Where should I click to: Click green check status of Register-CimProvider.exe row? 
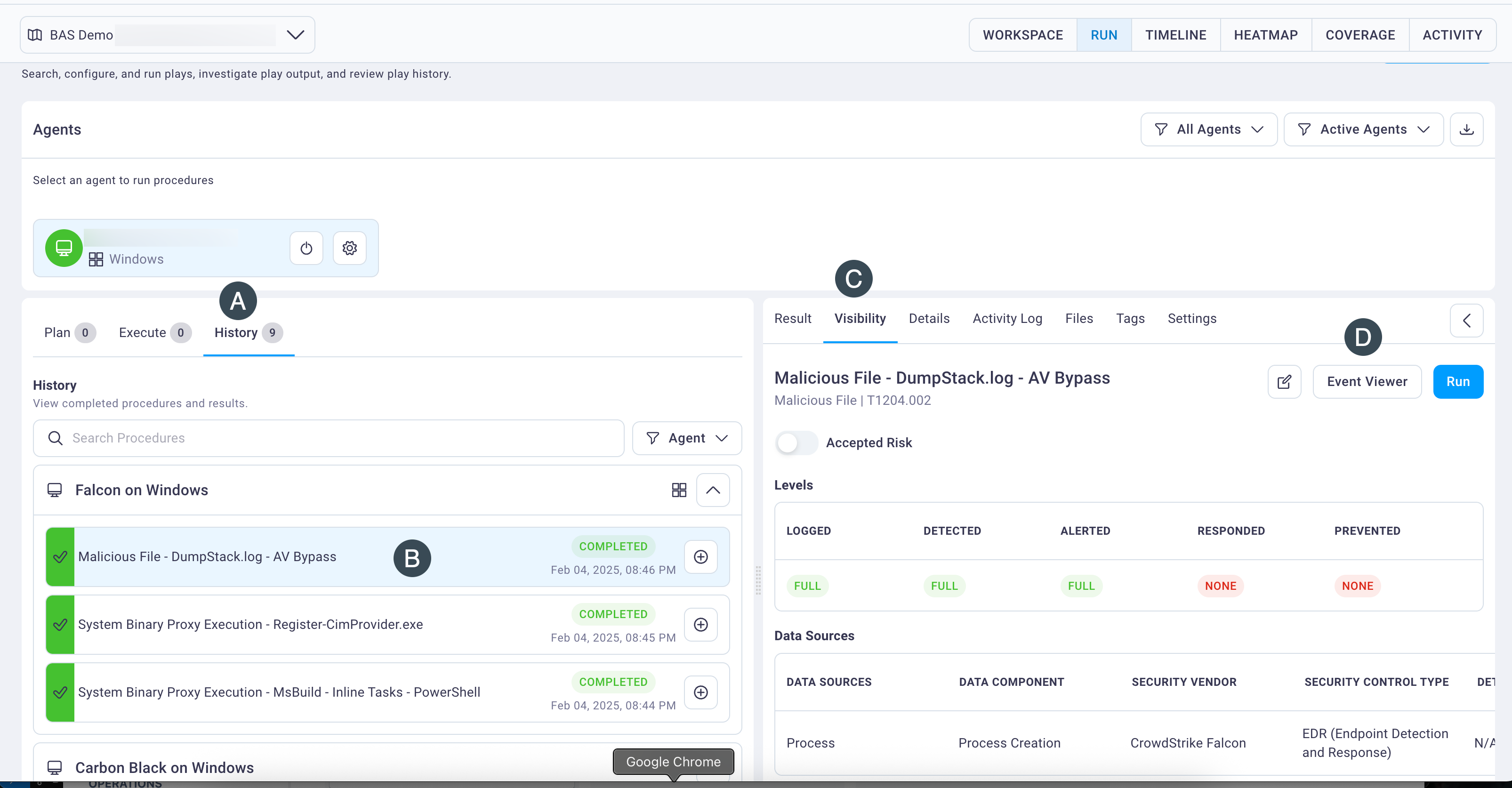pos(60,624)
